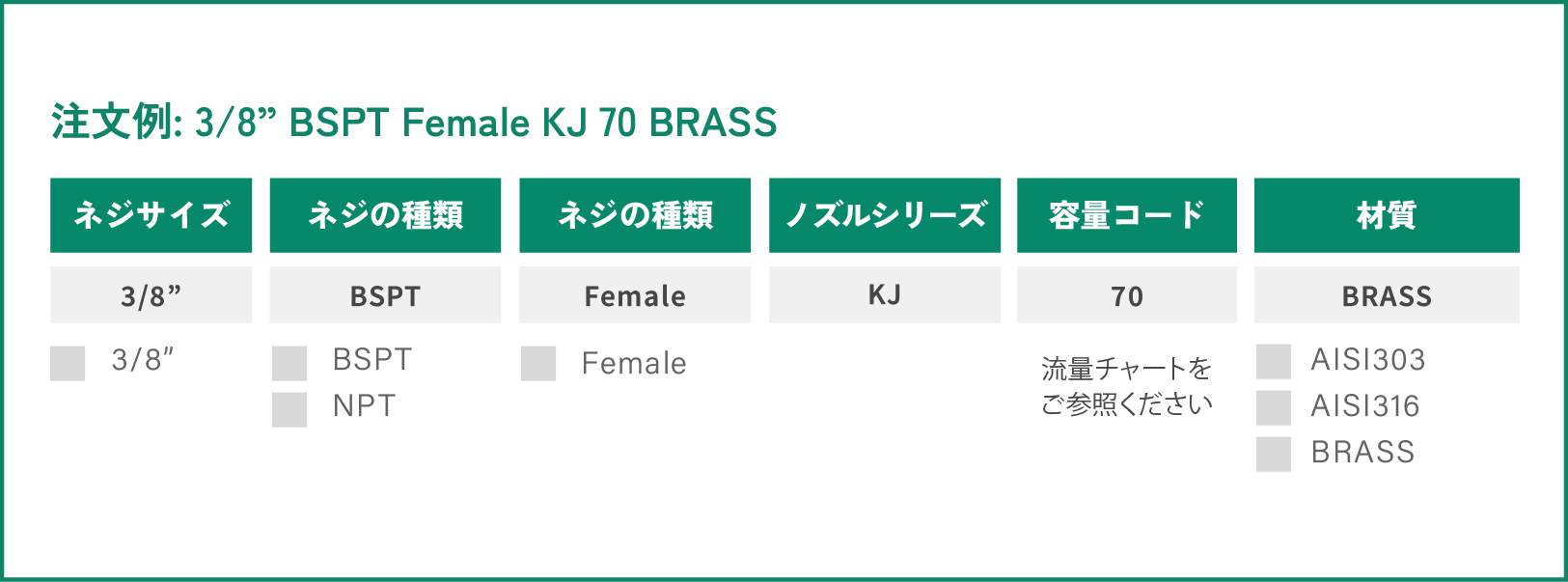Tick the AISI316 material checkbox

(x=1274, y=408)
